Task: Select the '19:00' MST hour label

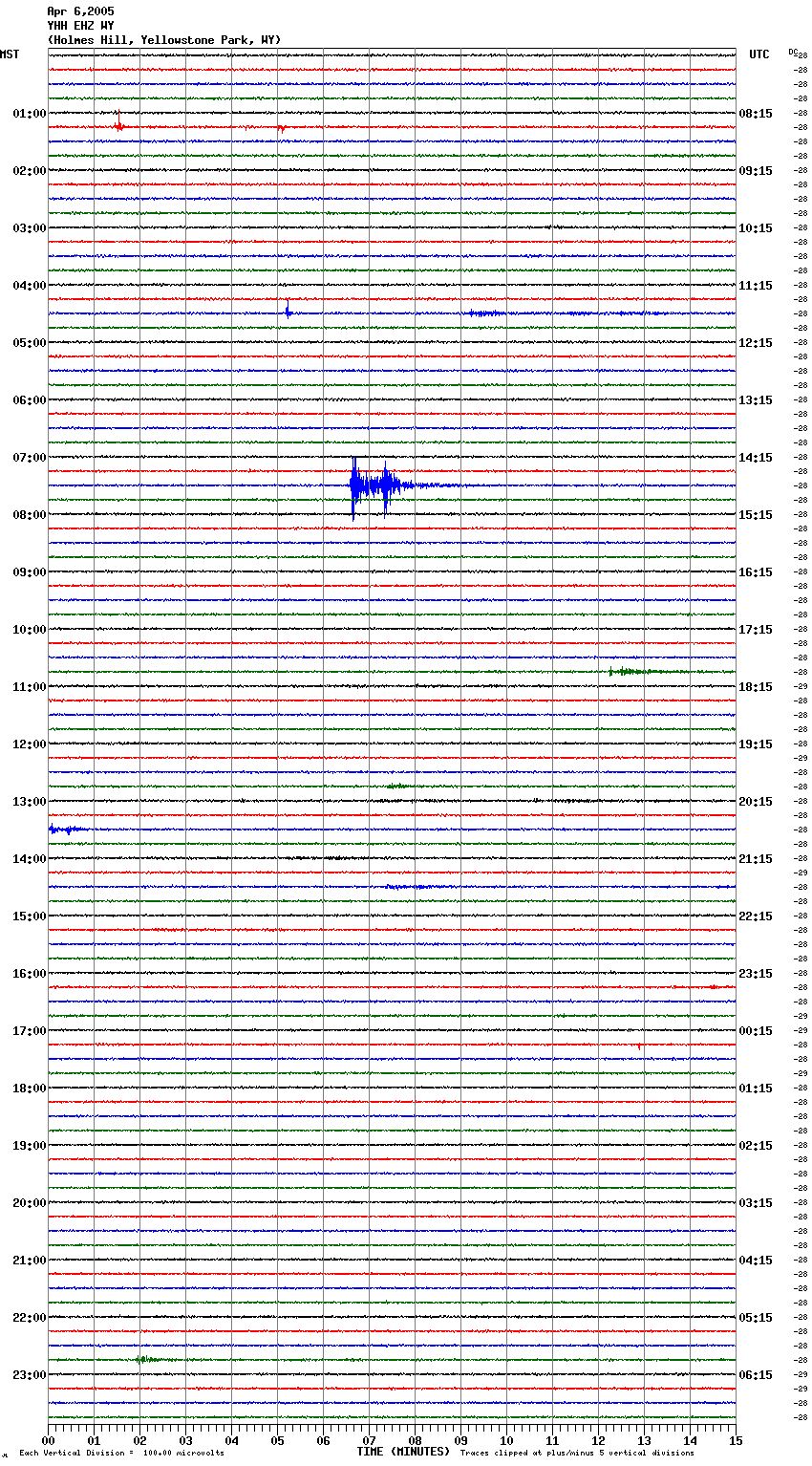Action: point(30,1146)
